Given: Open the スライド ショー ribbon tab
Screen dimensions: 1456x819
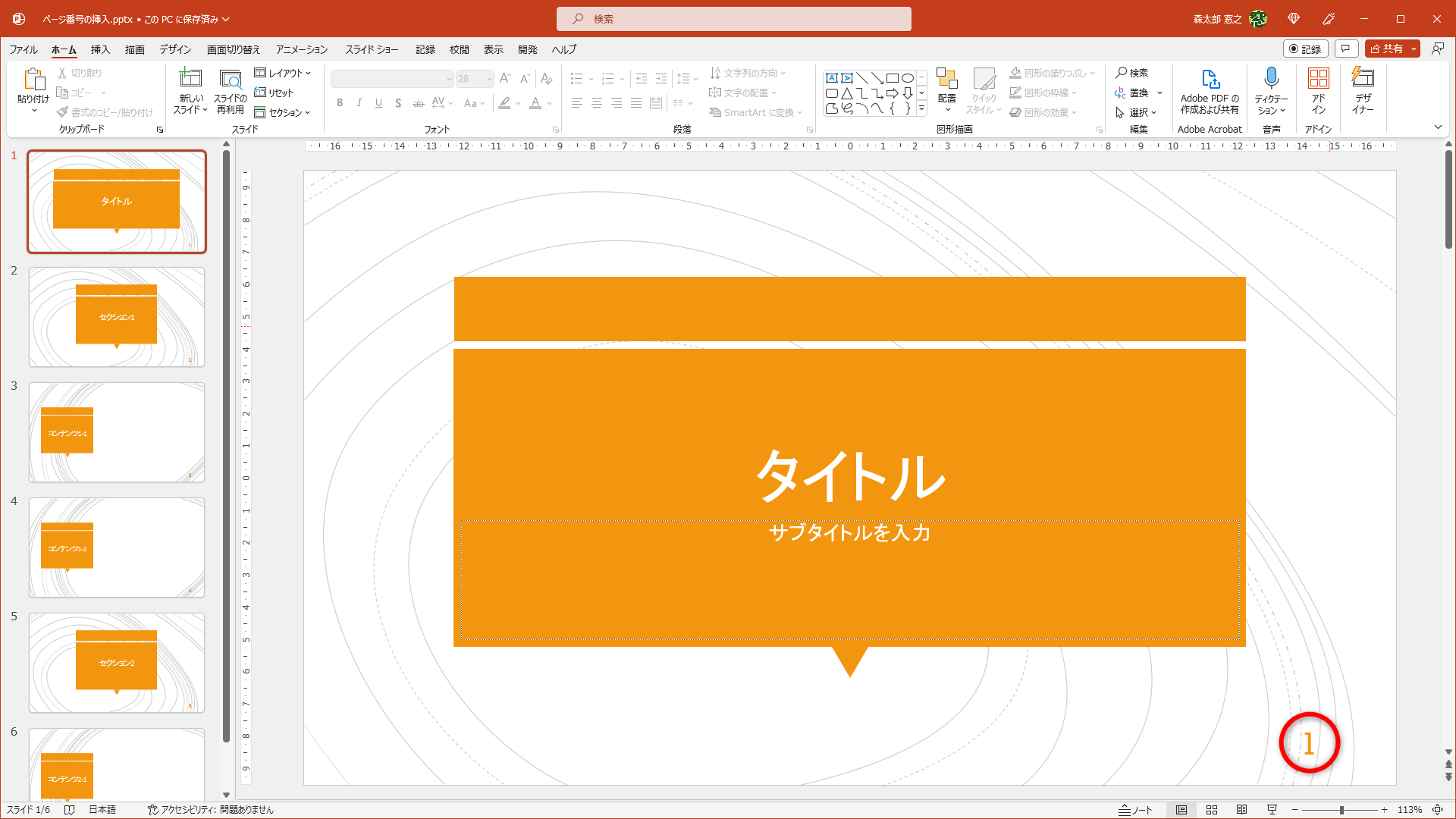Looking at the screenshot, I should click(372, 49).
